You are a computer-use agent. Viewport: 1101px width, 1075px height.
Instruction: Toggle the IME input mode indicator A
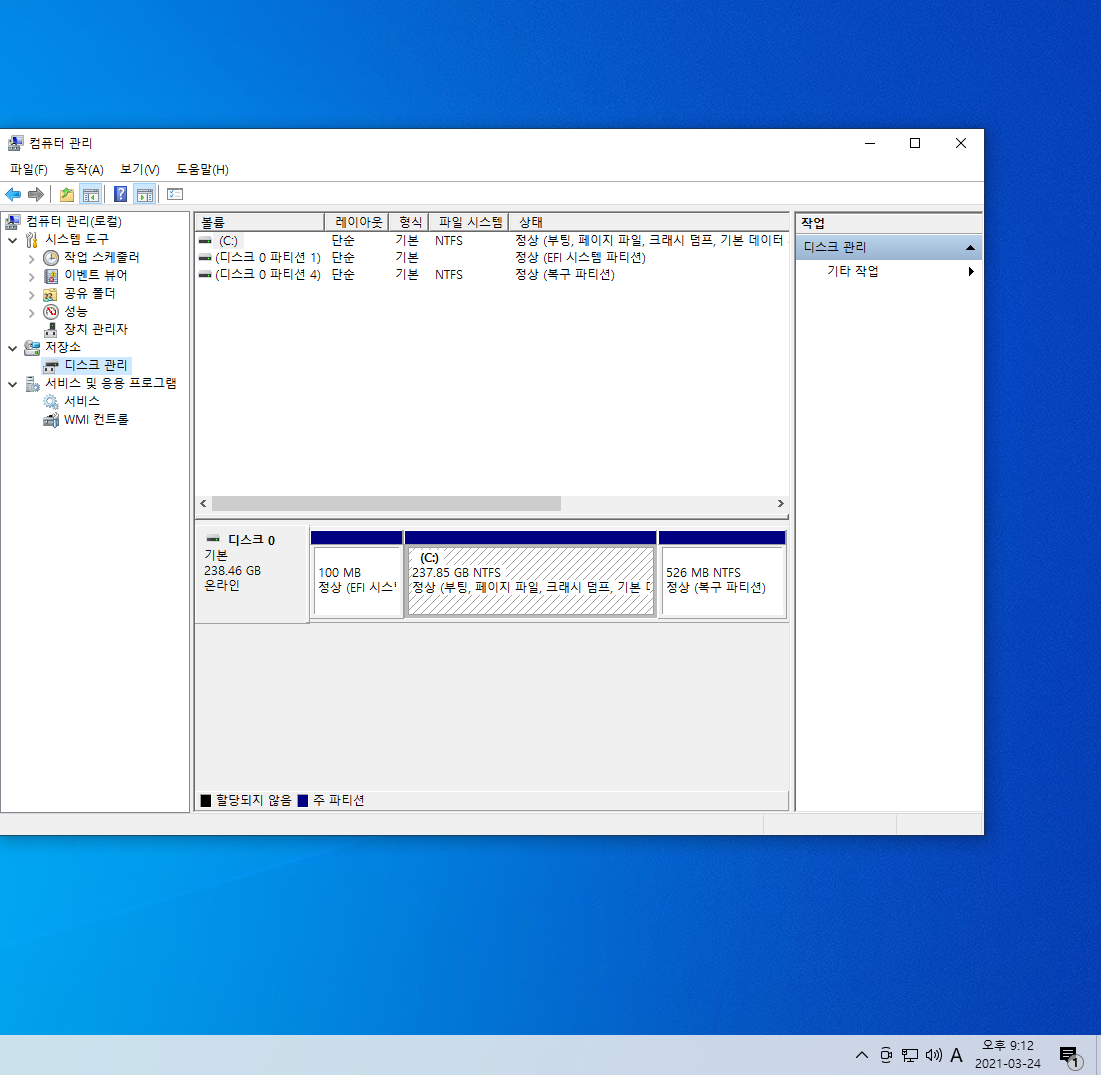(x=956, y=1055)
